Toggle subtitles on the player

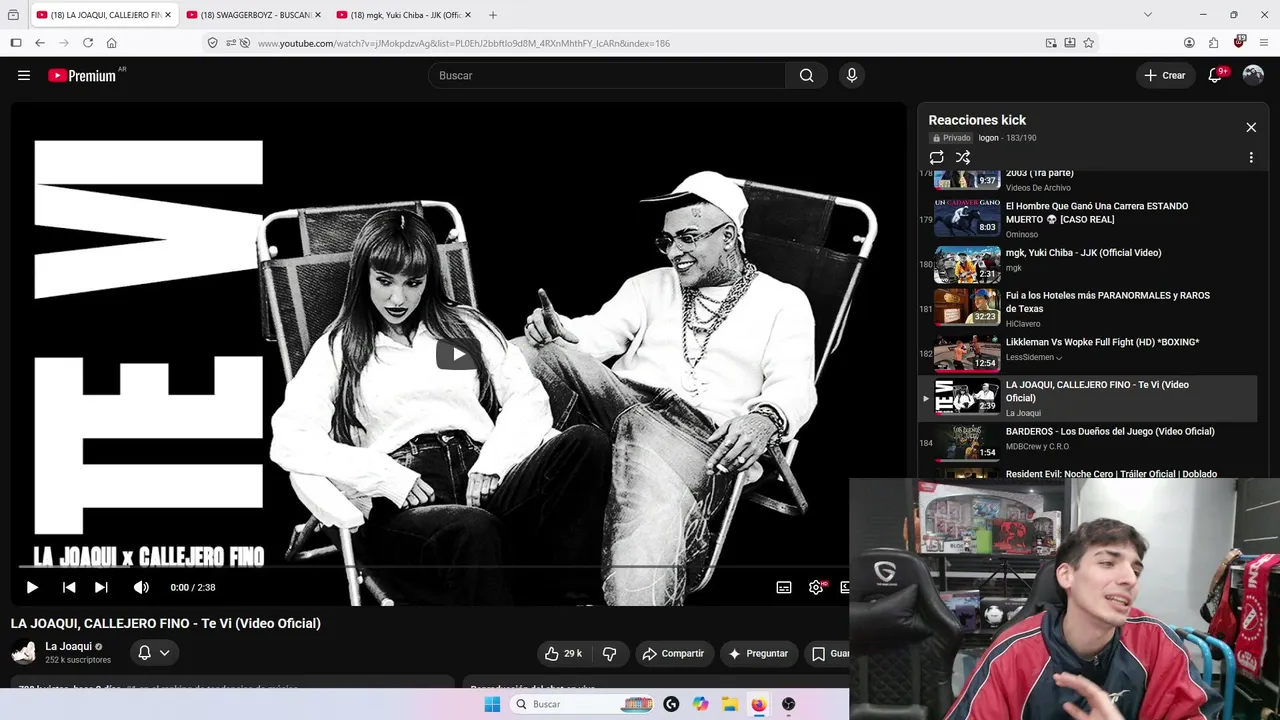[784, 587]
